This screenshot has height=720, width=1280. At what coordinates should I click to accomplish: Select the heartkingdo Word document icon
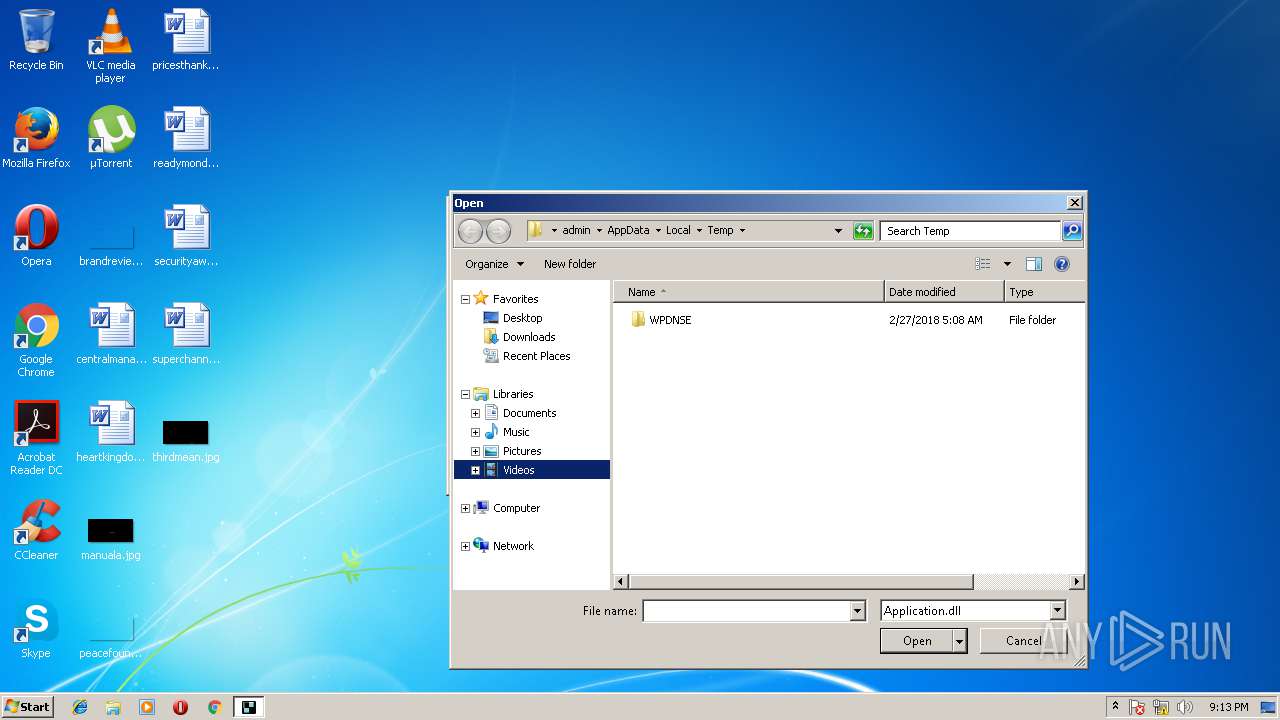click(111, 432)
